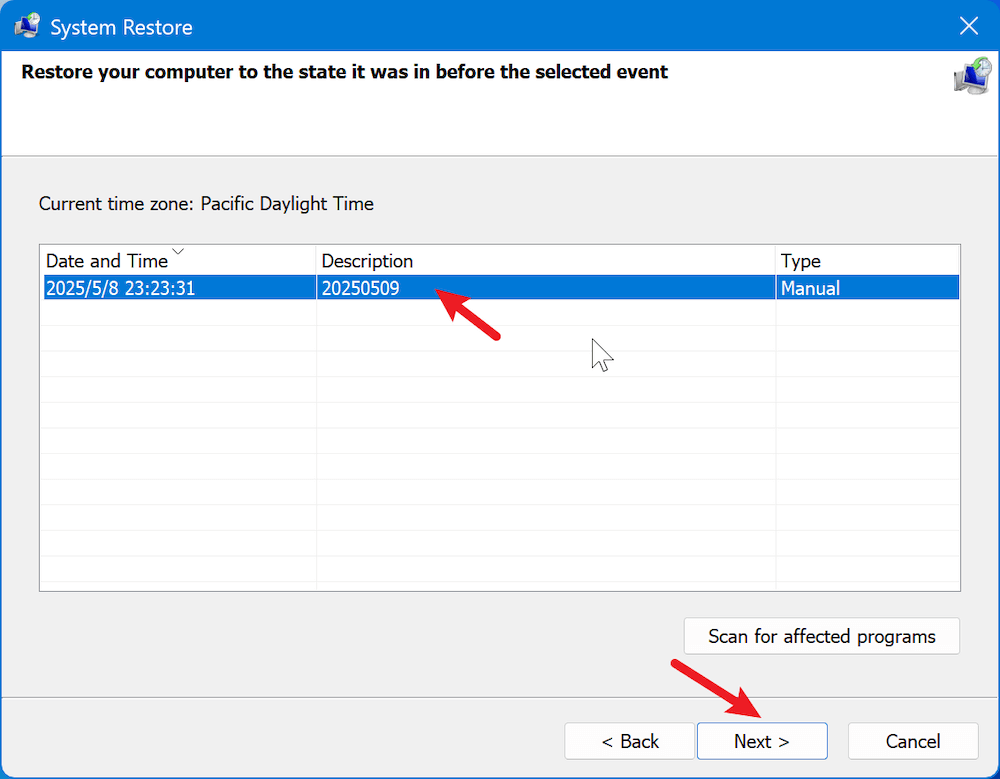This screenshot has height=779, width=1000.
Task: Click the System Restore icon in the title bar
Action: tap(25, 25)
